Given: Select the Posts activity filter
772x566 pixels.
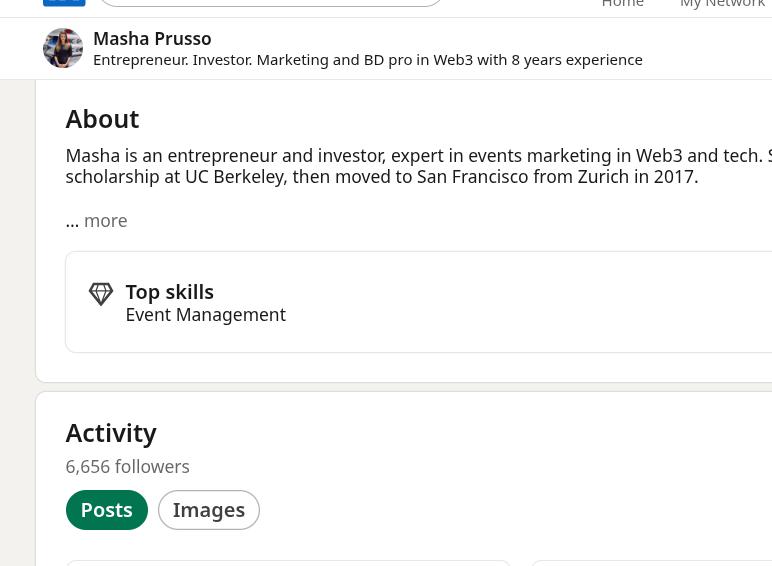Looking at the screenshot, I should (106, 510).
